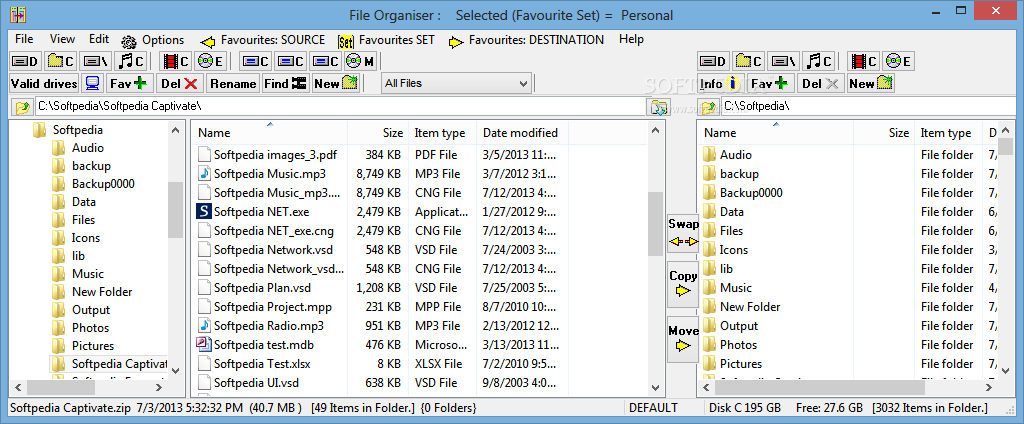
Task: Click the destination path input field
Action: (x=867, y=106)
